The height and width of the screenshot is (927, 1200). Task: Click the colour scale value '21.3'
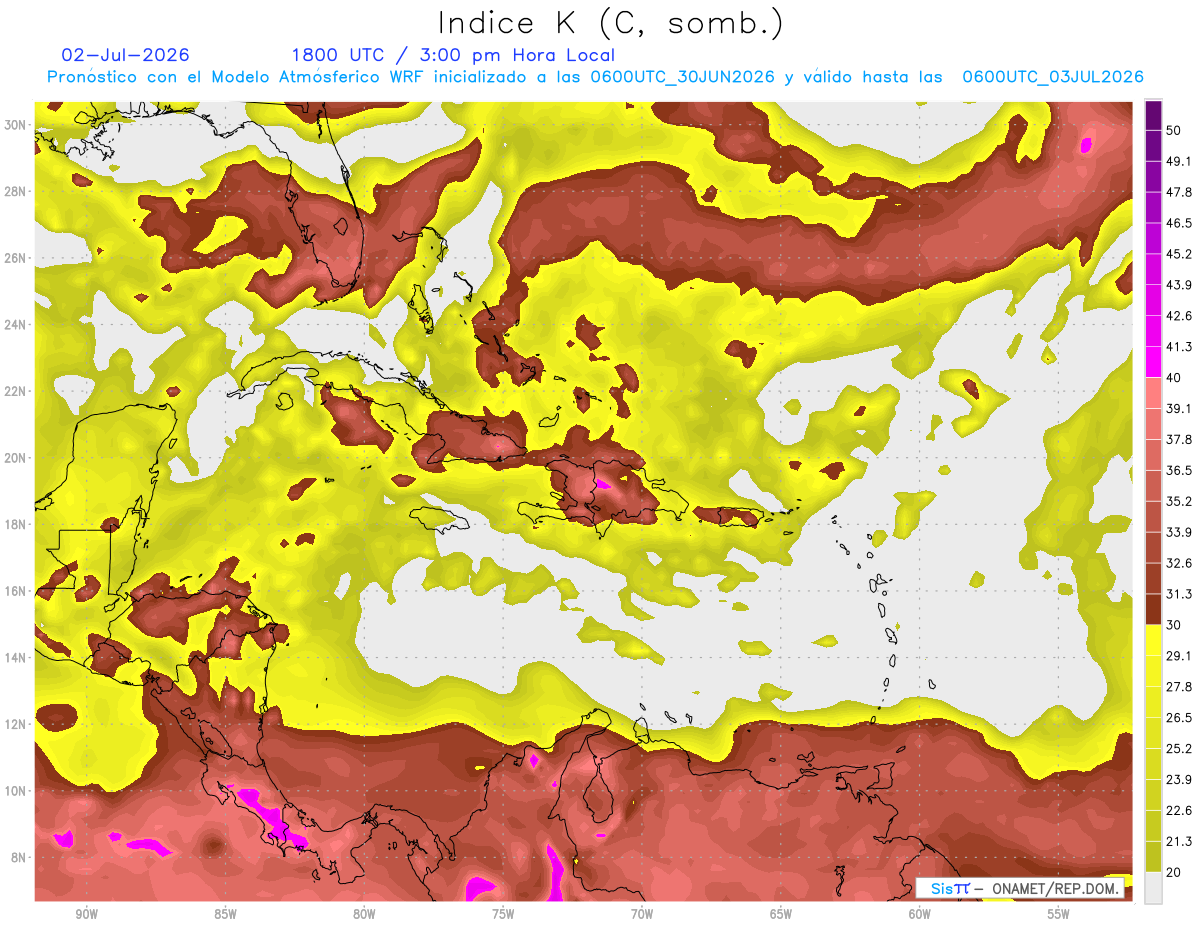point(1179,841)
